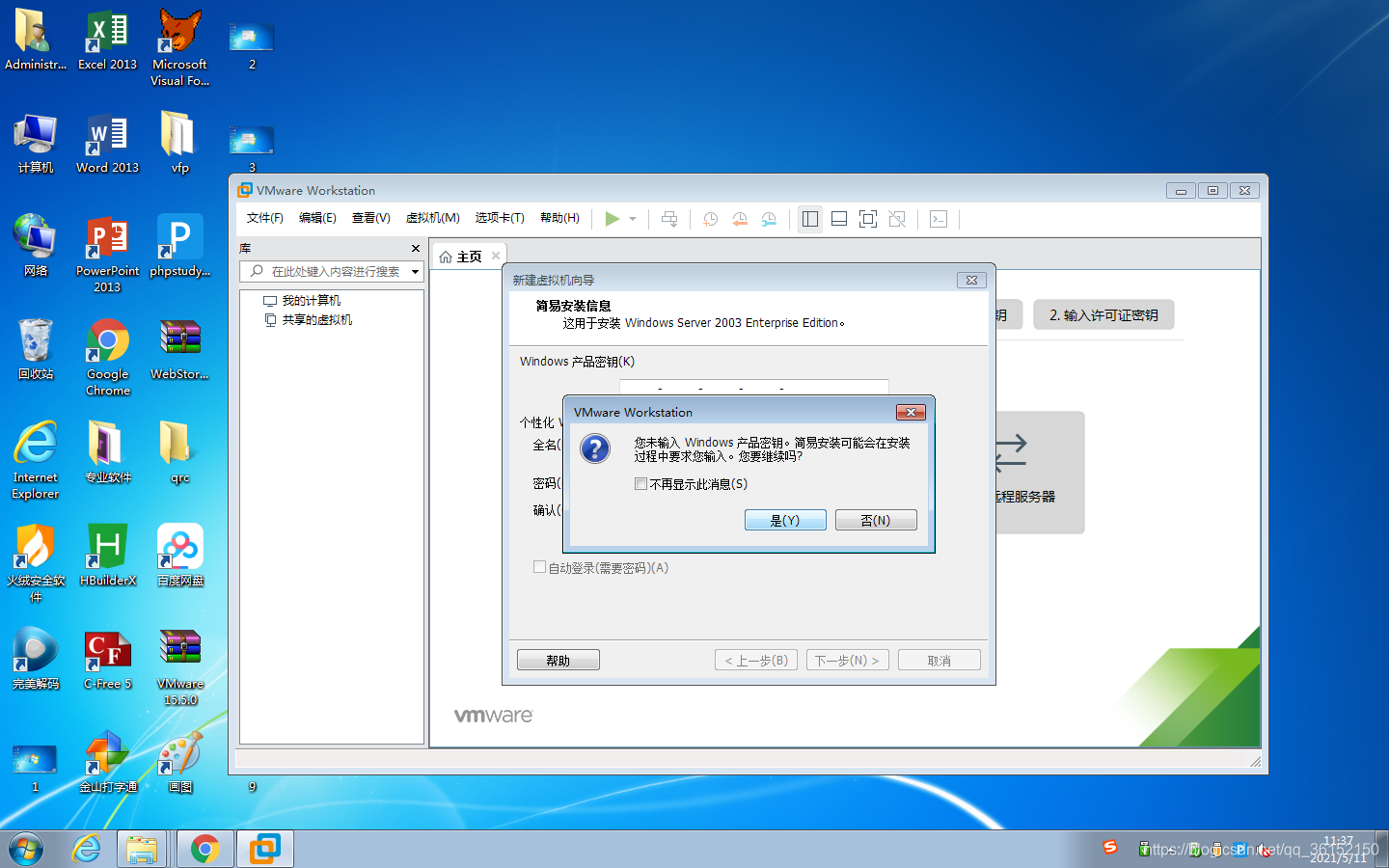Screen dimensions: 1389x868
Task: Open the dropdown arrow next to the play icon
Action: pos(633,219)
